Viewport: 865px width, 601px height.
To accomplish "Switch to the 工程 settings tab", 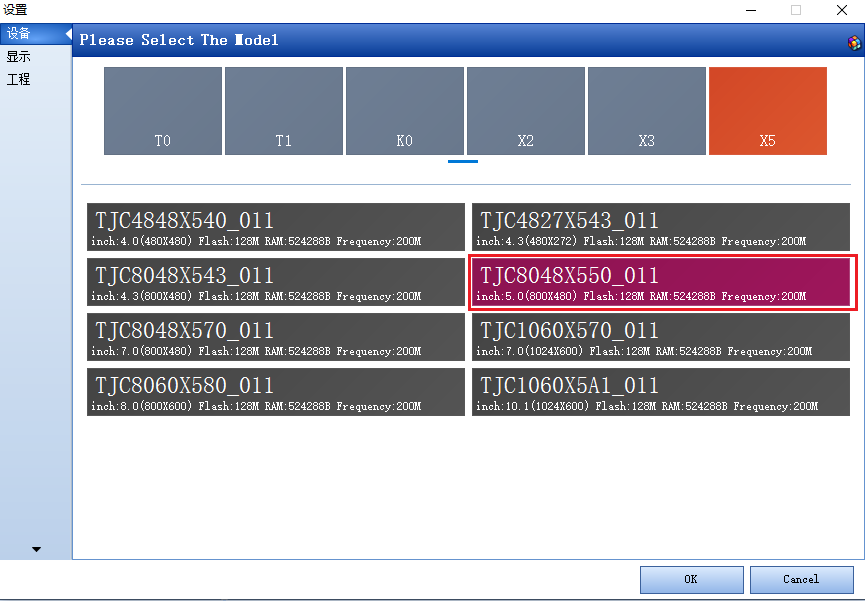I will click(19, 79).
